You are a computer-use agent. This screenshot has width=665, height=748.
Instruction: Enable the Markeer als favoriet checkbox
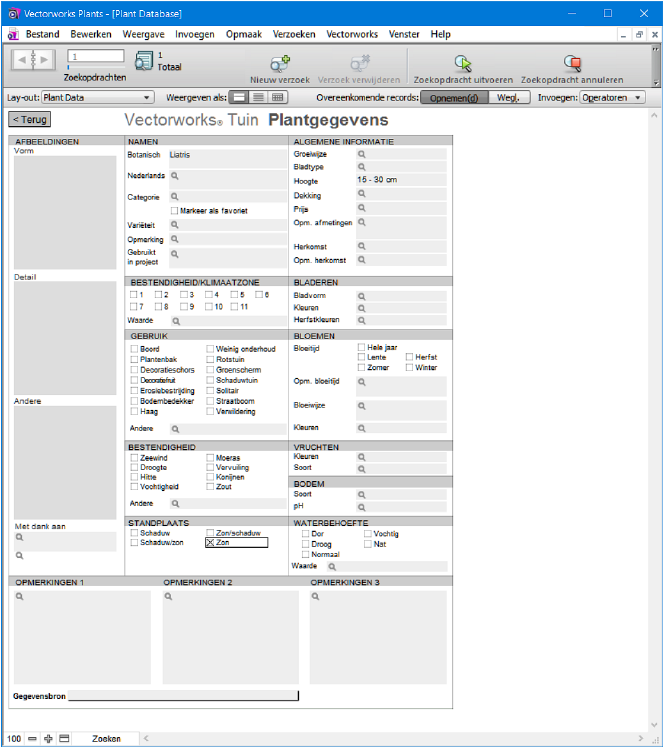[x=175, y=211]
